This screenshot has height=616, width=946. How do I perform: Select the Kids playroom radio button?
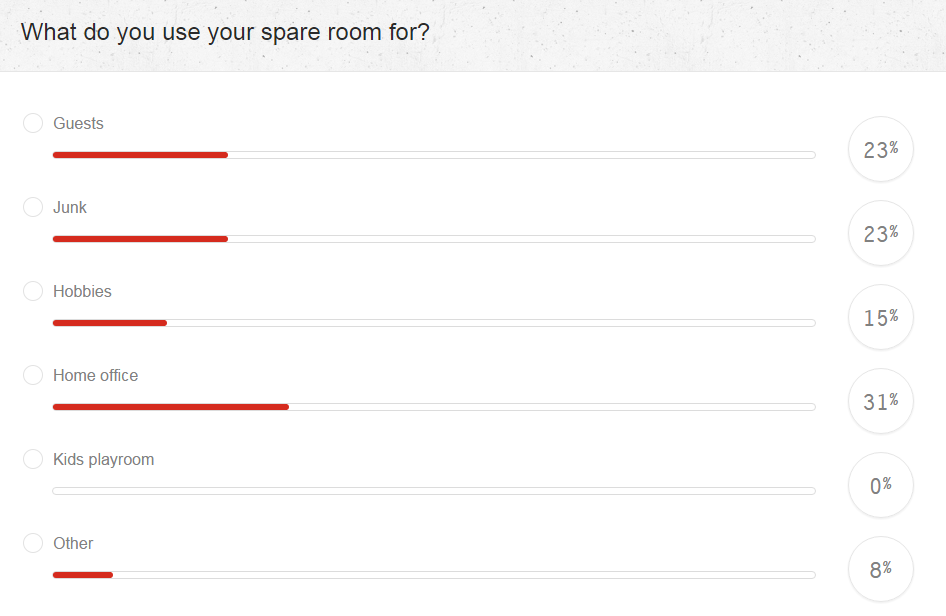pyautogui.click(x=33, y=458)
